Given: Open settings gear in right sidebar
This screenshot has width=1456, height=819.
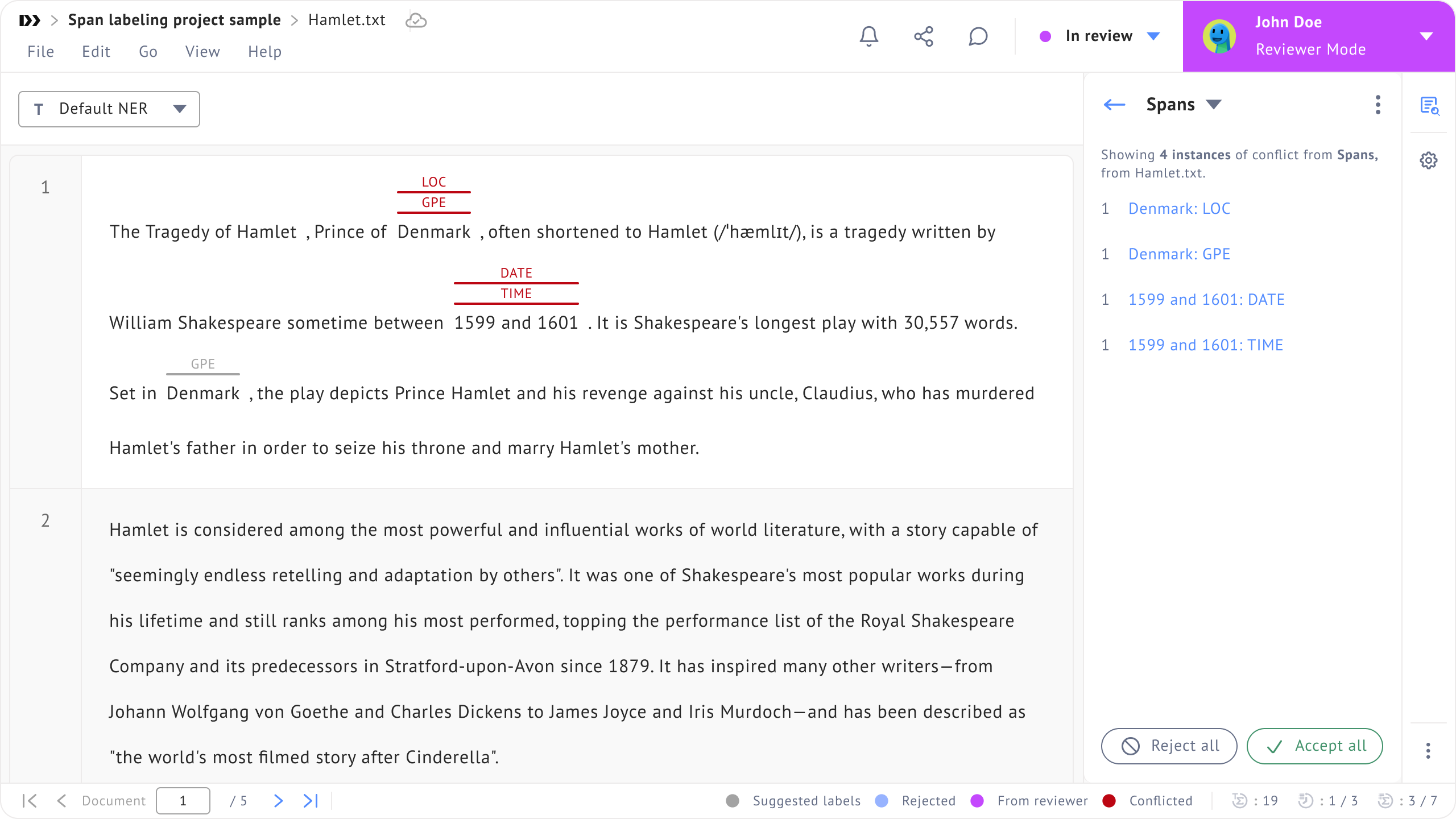Looking at the screenshot, I should (x=1429, y=160).
